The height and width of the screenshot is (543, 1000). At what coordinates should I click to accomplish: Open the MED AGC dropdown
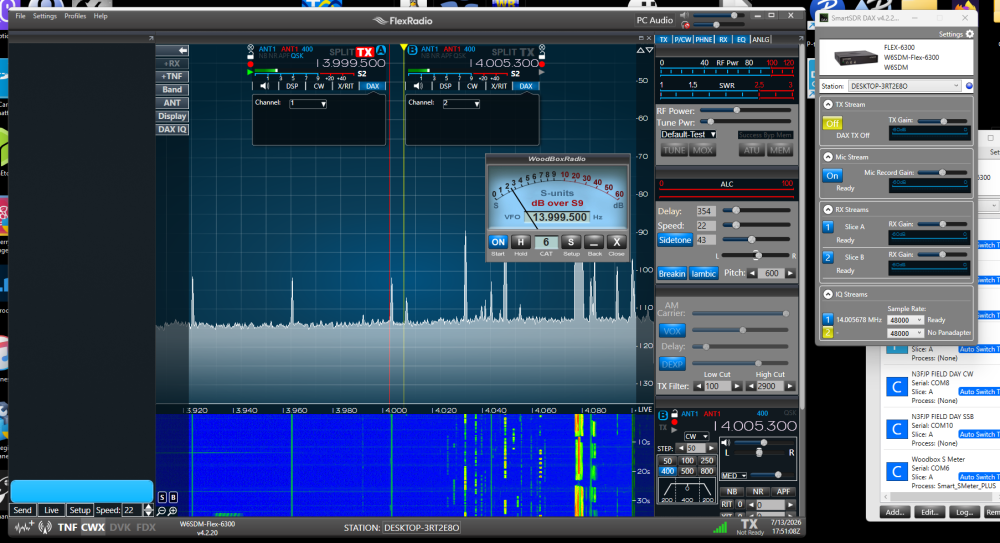click(x=734, y=475)
